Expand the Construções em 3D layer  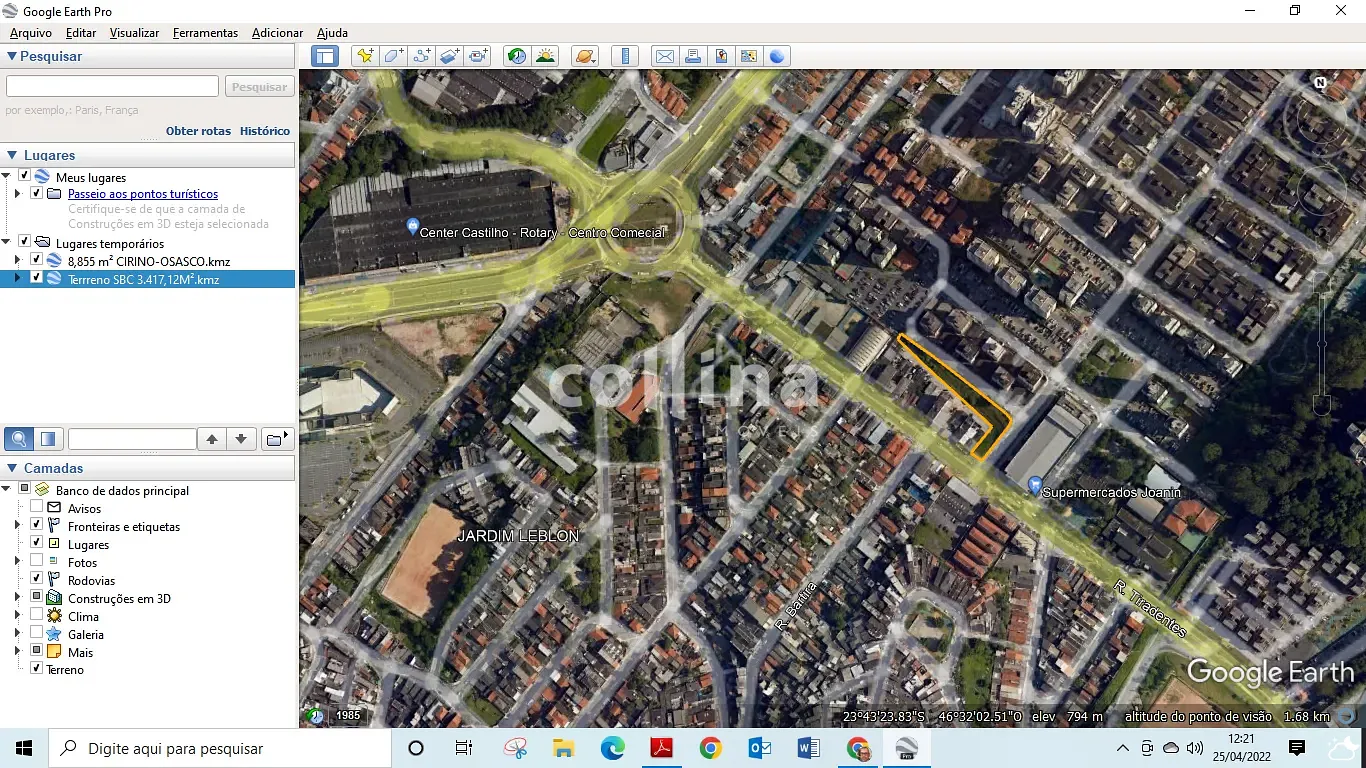pyautogui.click(x=17, y=598)
